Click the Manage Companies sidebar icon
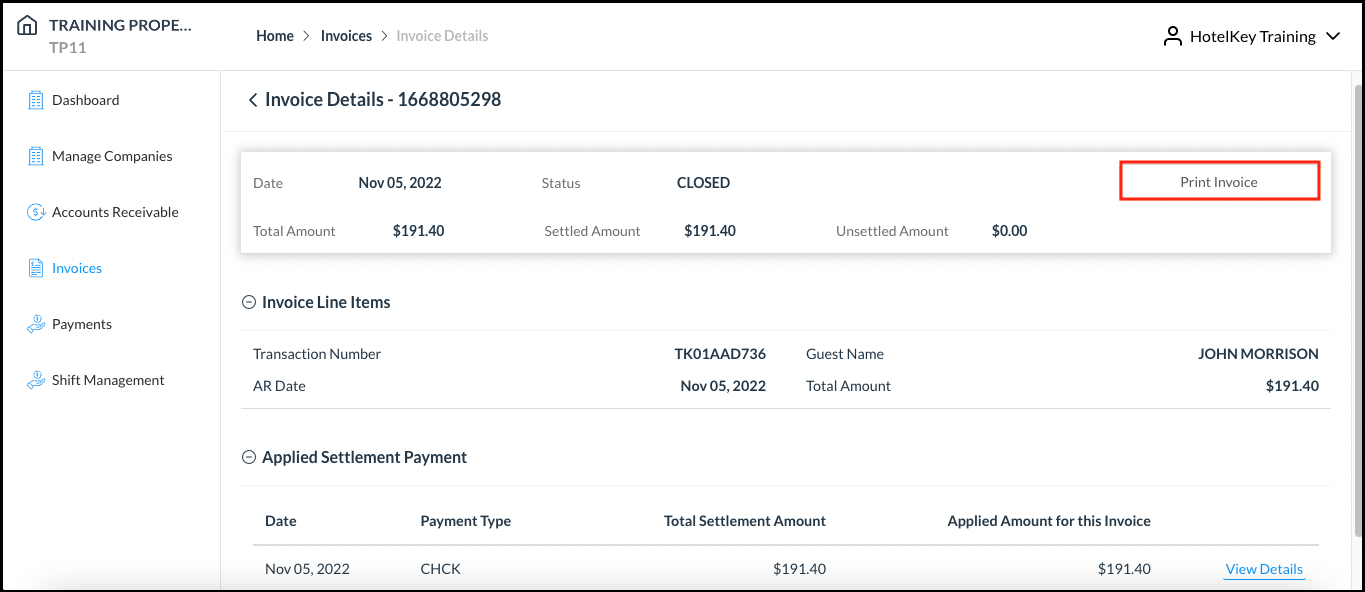 click(x=36, y=156)
